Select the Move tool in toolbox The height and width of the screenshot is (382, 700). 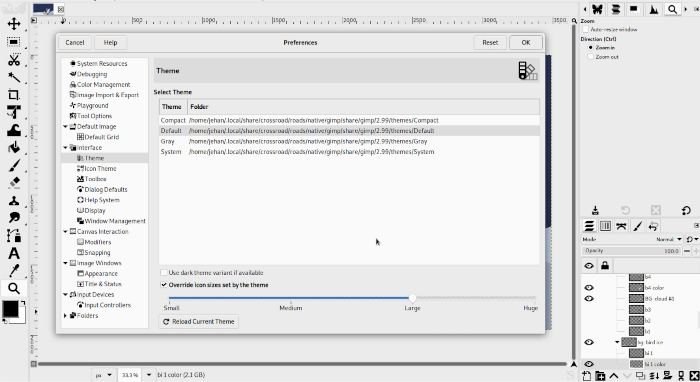click(x=14, y=24)
